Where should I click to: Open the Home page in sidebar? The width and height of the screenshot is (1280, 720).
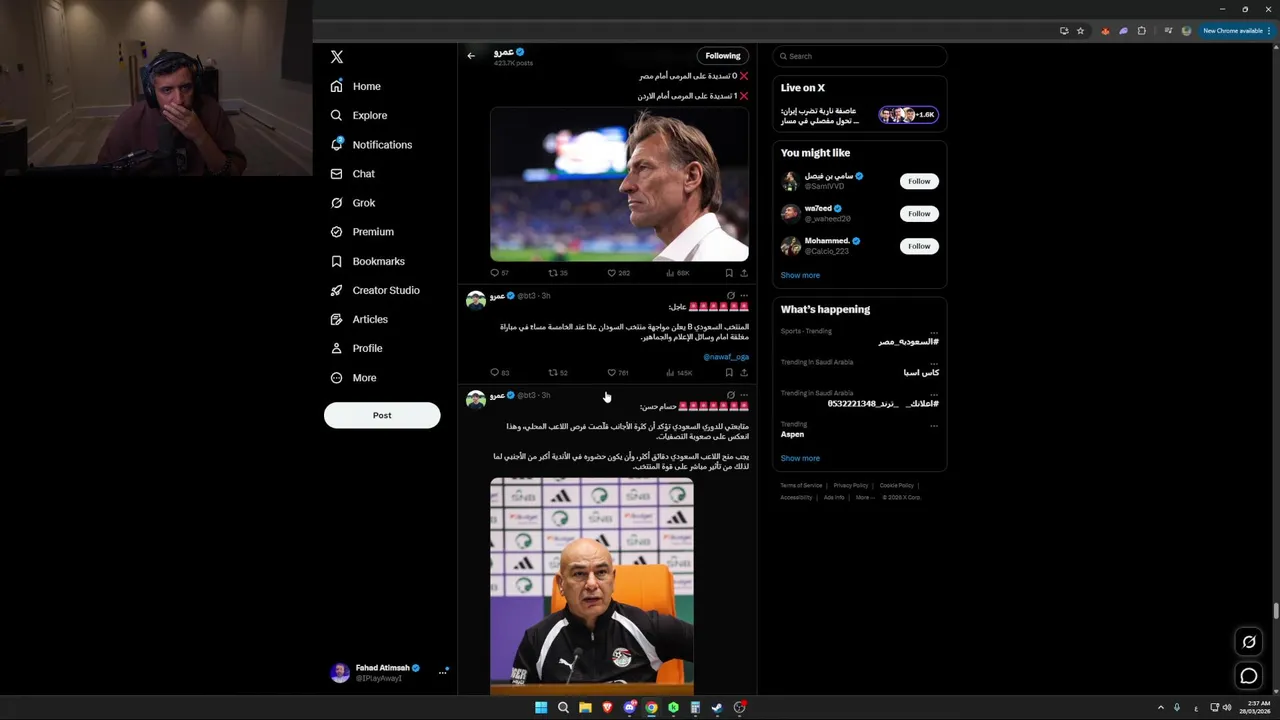356,86
